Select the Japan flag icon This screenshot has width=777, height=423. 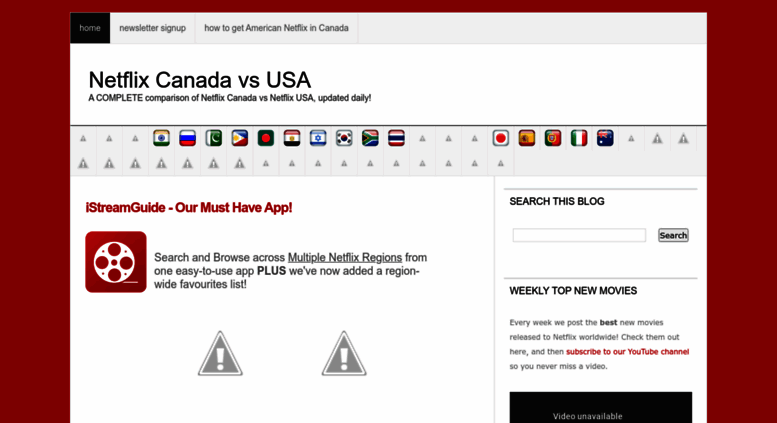(501, 139)
